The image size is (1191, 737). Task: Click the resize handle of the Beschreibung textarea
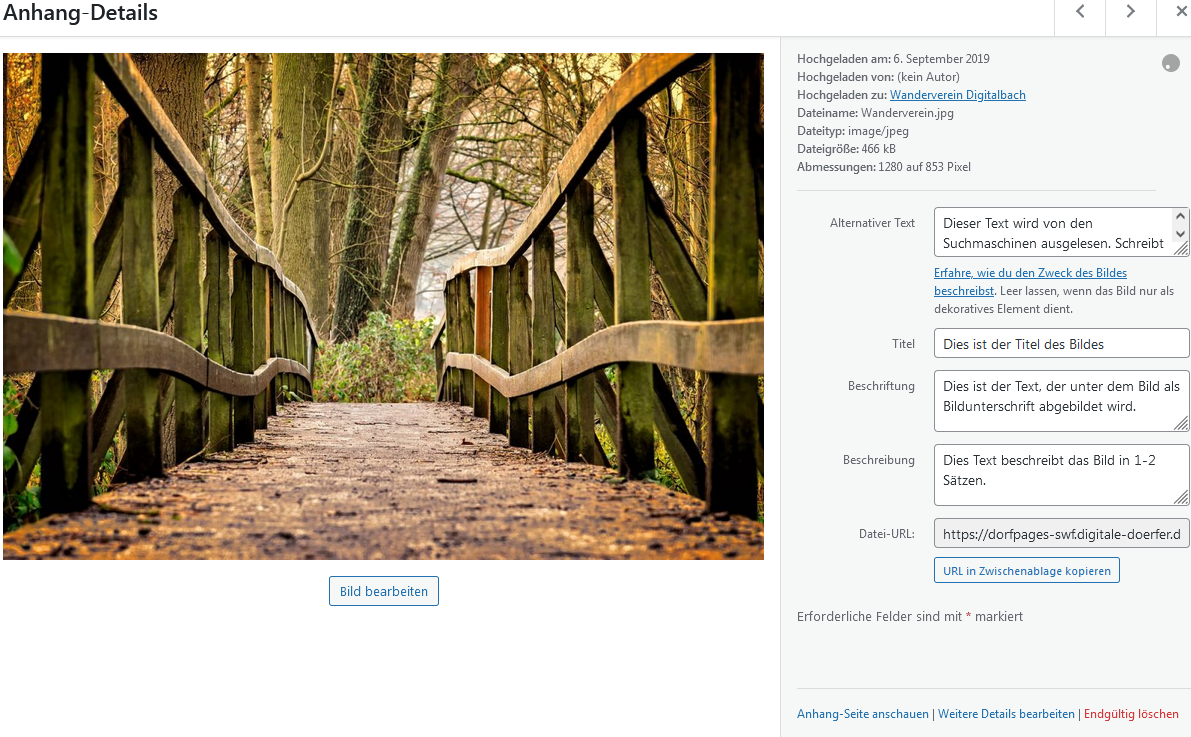pyautogui.click(x=1182, y=498)
